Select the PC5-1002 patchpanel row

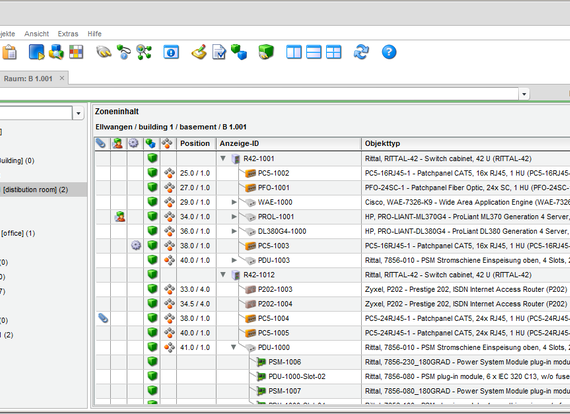(x=332, y=173)
